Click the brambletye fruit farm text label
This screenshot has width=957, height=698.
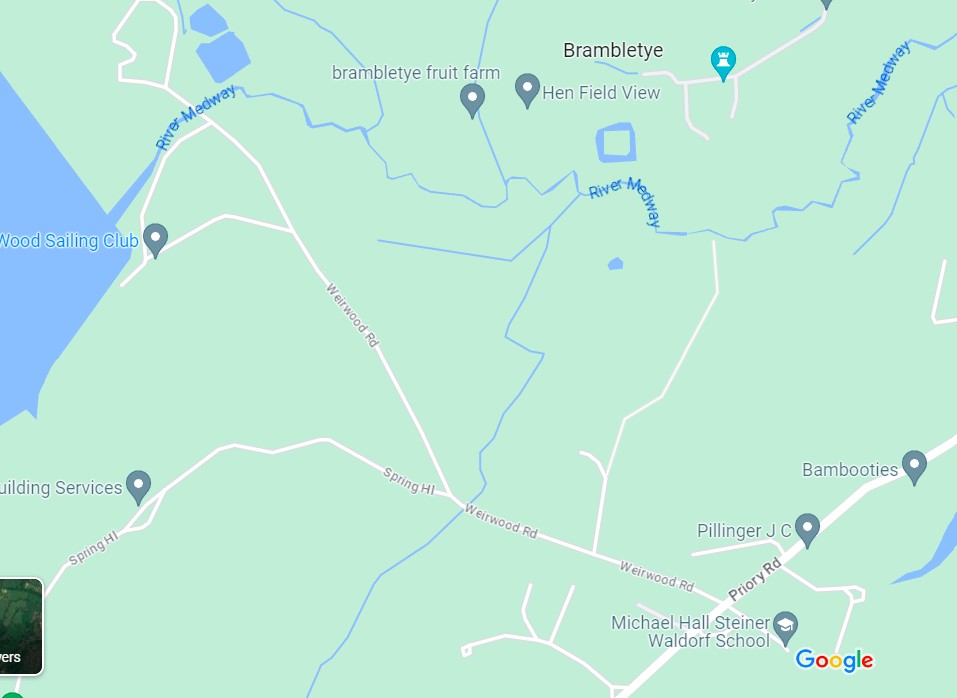pyautogui.click(x=416, y=73)
